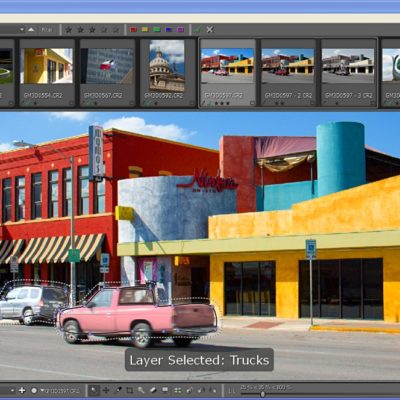Apply the purple color label
Screen dimensions: 400x400
(x=180, y=30)
